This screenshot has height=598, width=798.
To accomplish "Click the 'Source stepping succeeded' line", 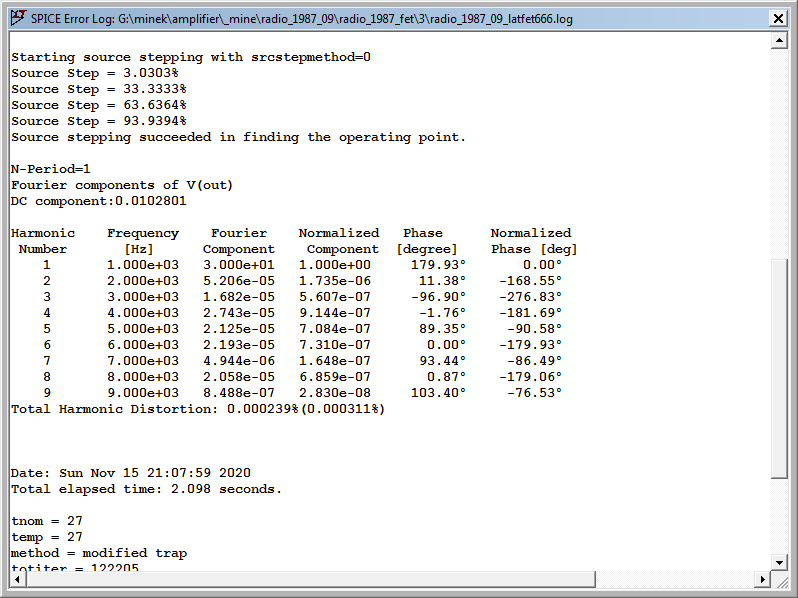I will tap(238, 137).
